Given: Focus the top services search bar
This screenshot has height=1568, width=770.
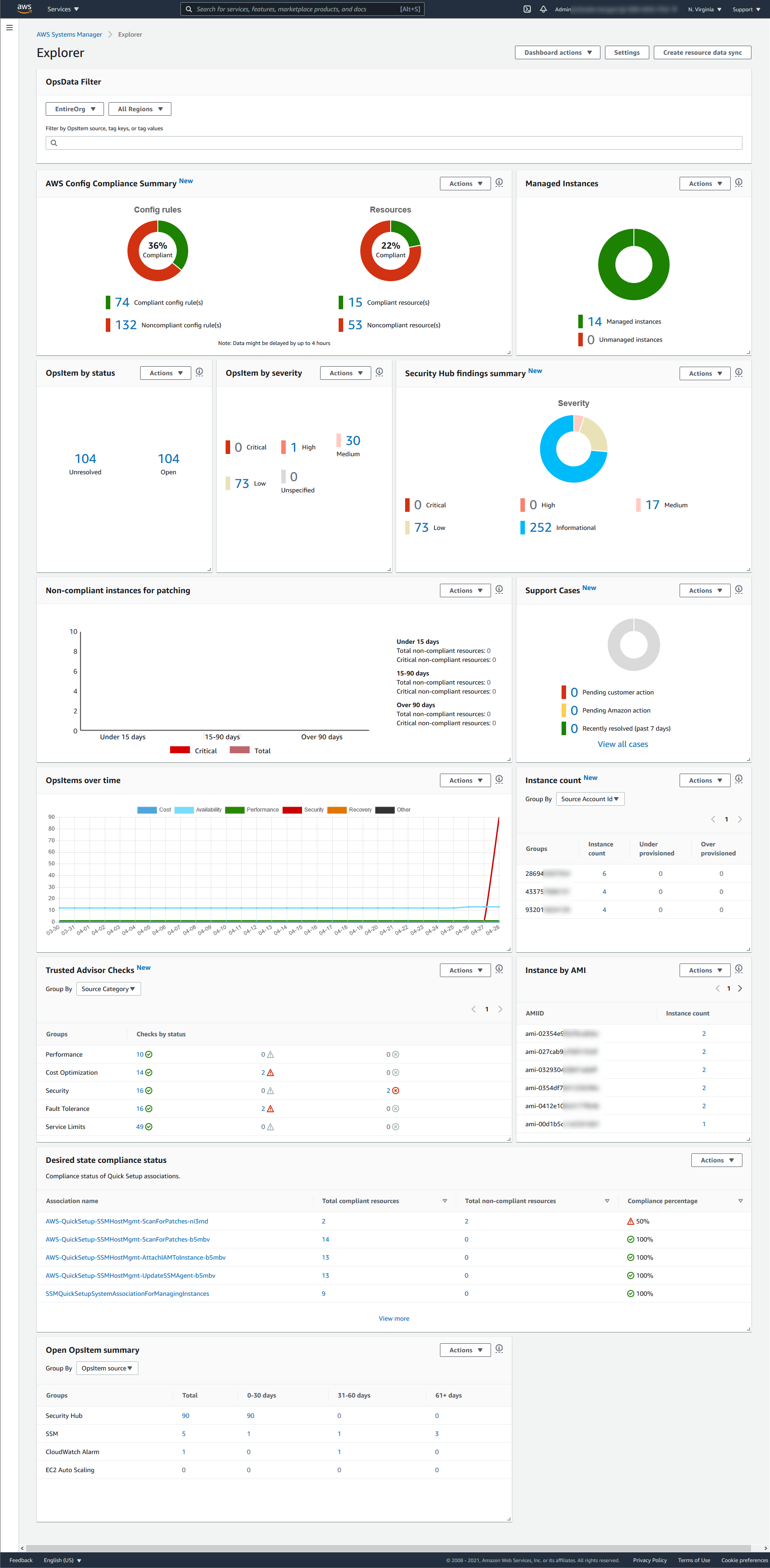Looking at the screenshot, I should coord(302,9).
